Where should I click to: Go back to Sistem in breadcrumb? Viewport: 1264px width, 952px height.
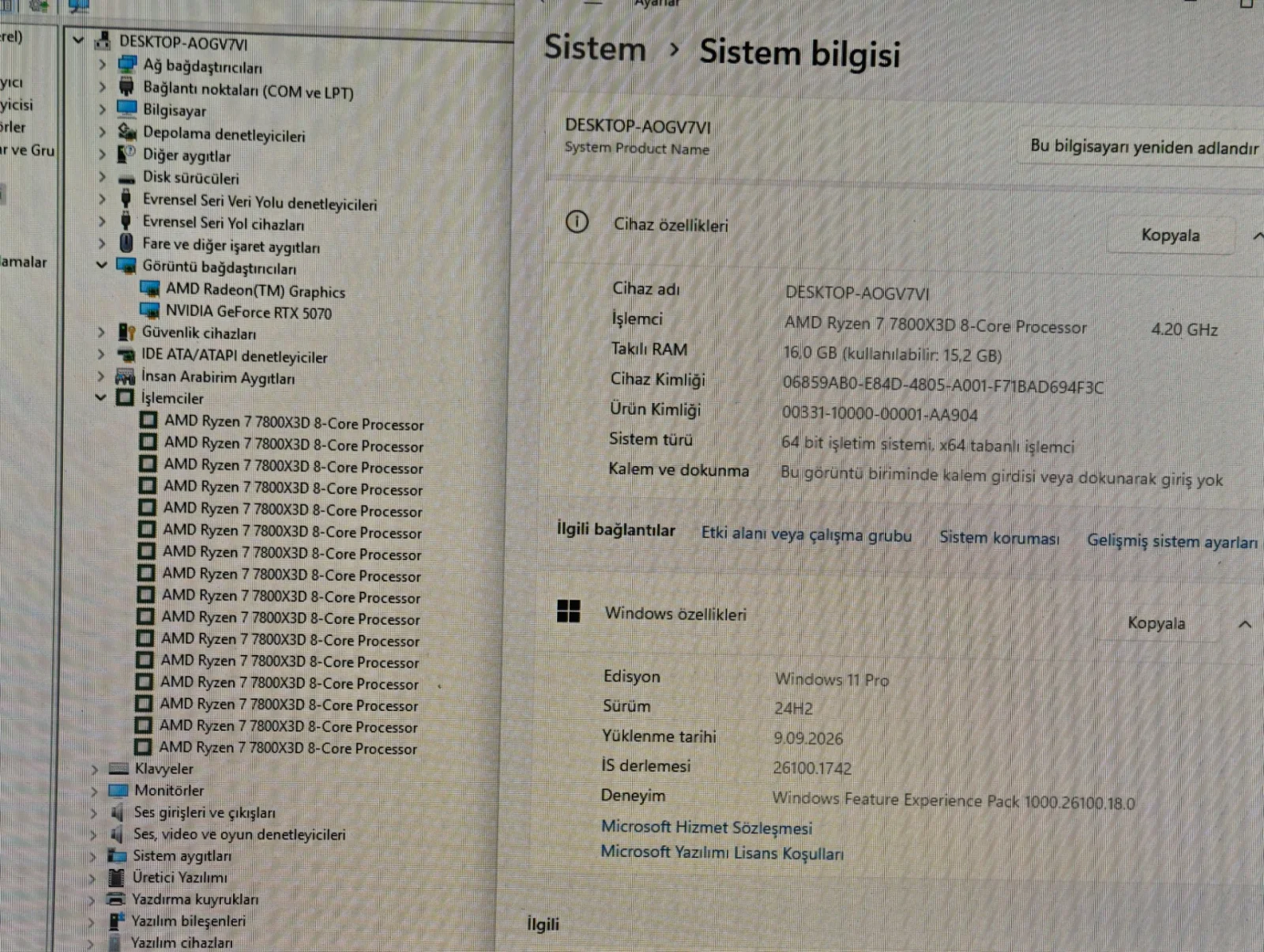pos(595,47)
